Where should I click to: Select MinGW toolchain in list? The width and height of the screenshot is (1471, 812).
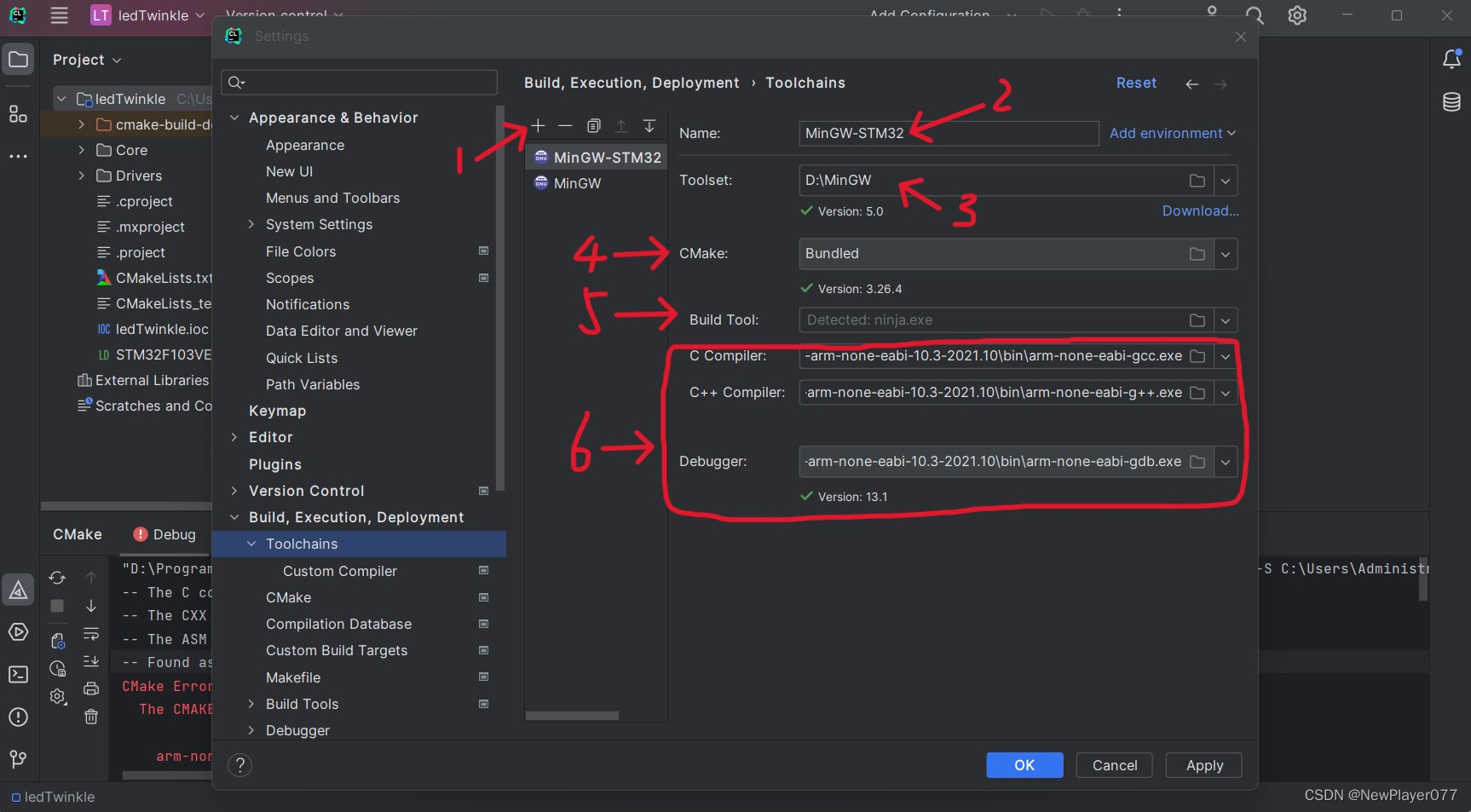pos(577,183)
